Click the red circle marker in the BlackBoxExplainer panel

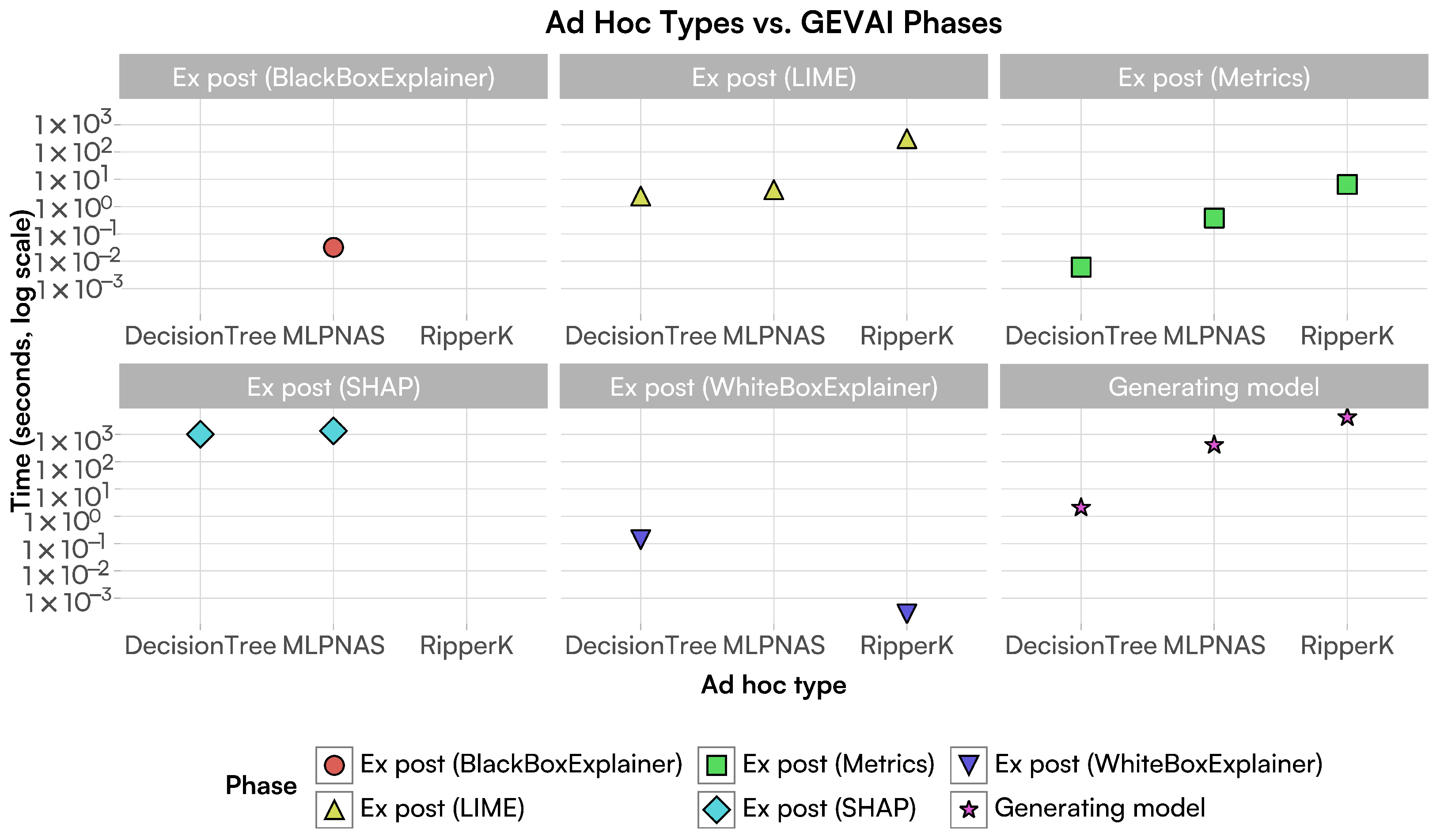coord(333,247)
